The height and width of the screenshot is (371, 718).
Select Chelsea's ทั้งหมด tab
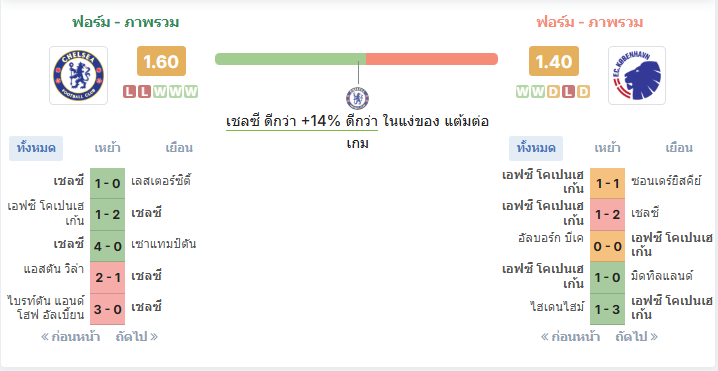(x=36, y=148)
